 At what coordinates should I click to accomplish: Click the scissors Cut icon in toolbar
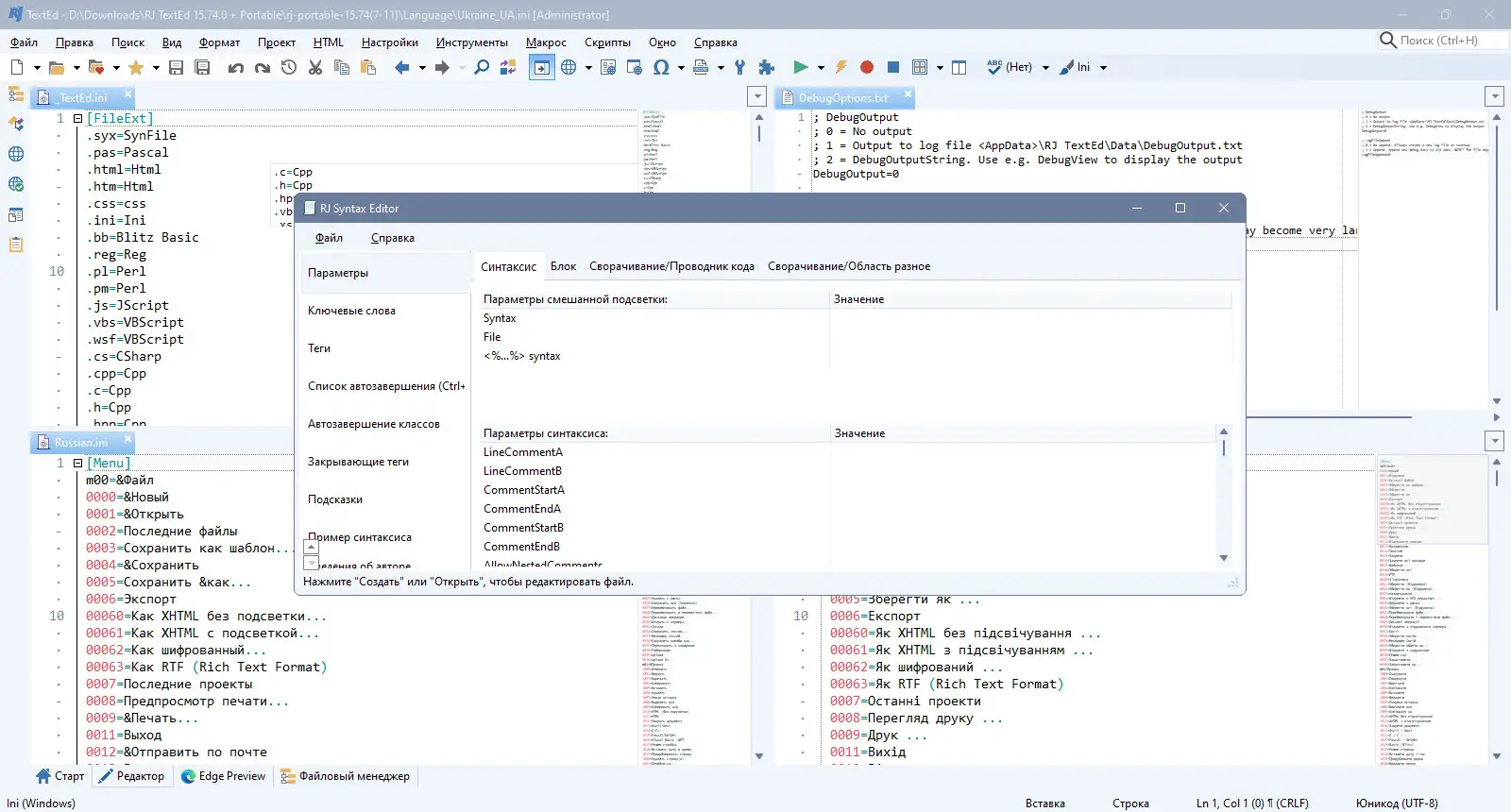(x=315, y=67)
